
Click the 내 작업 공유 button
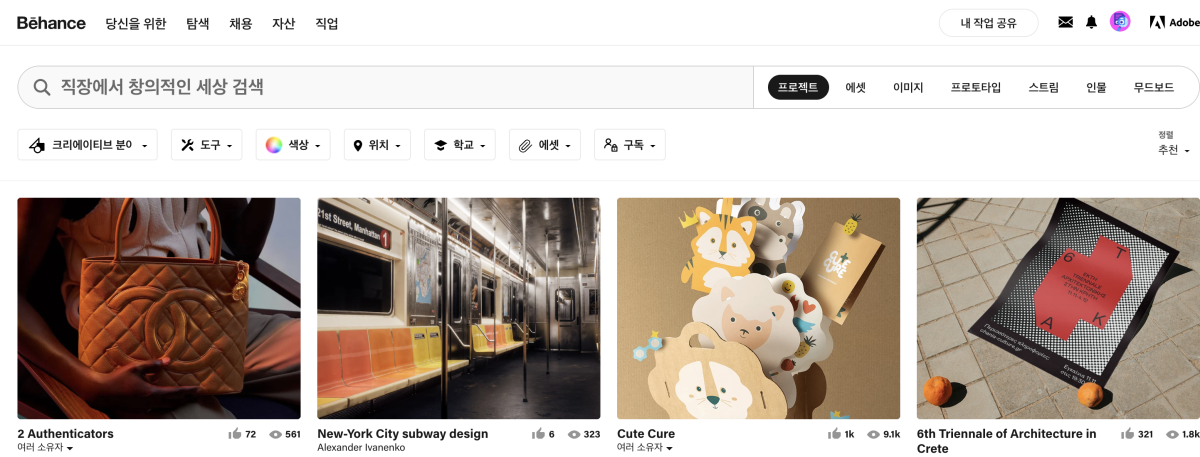tap(989, 23)
